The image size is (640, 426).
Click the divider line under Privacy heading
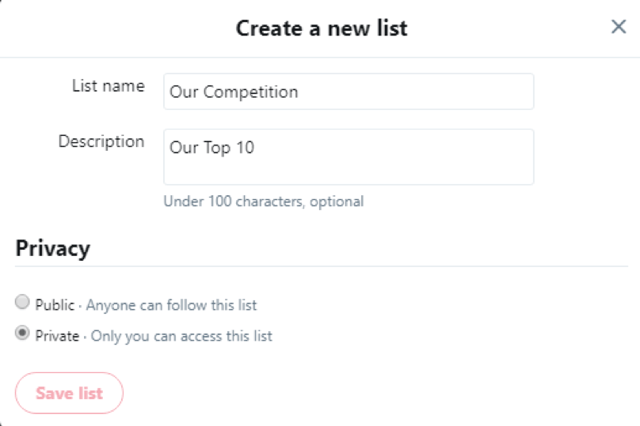pos(320,267)
